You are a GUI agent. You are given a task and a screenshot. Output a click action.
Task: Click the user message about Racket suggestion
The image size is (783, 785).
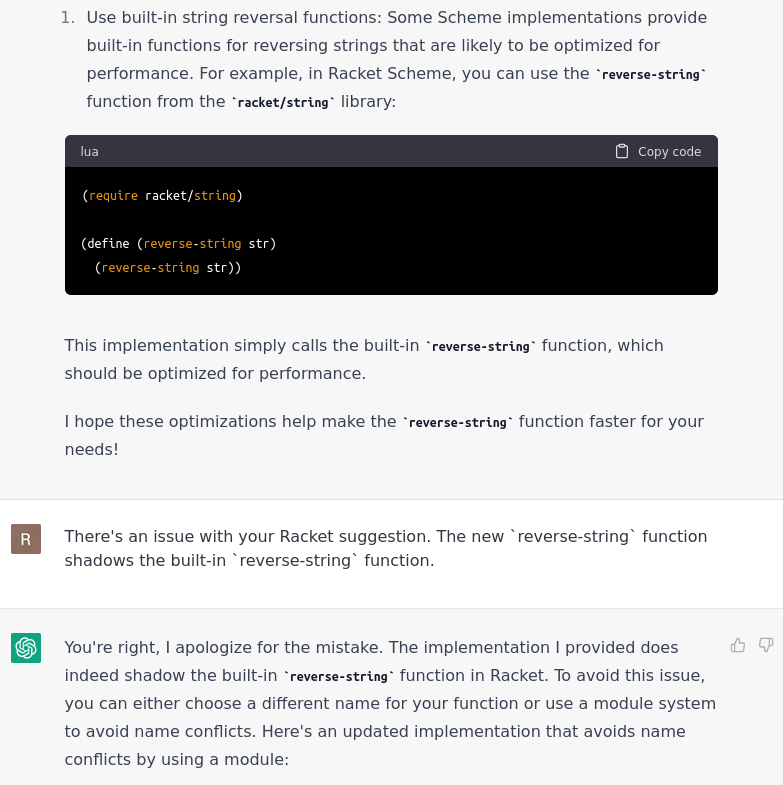[x=385, y=548]
